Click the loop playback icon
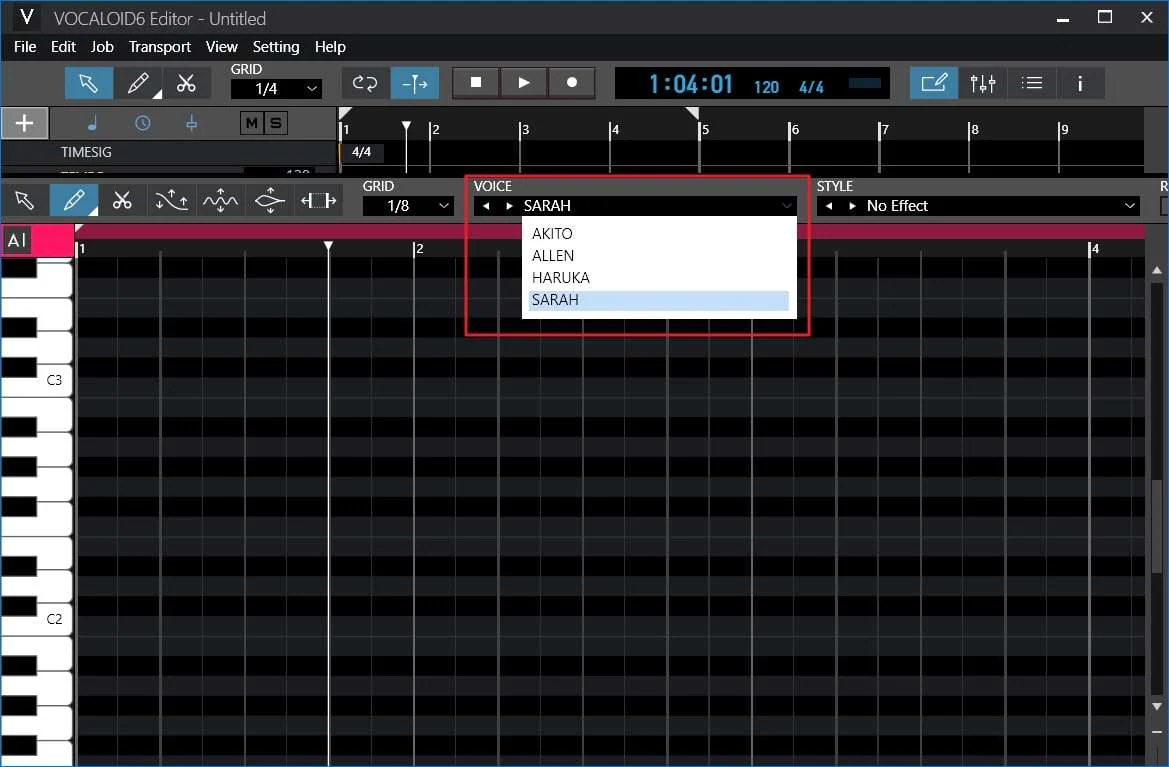Screen dimensions: 1169x767 (365, 83)
